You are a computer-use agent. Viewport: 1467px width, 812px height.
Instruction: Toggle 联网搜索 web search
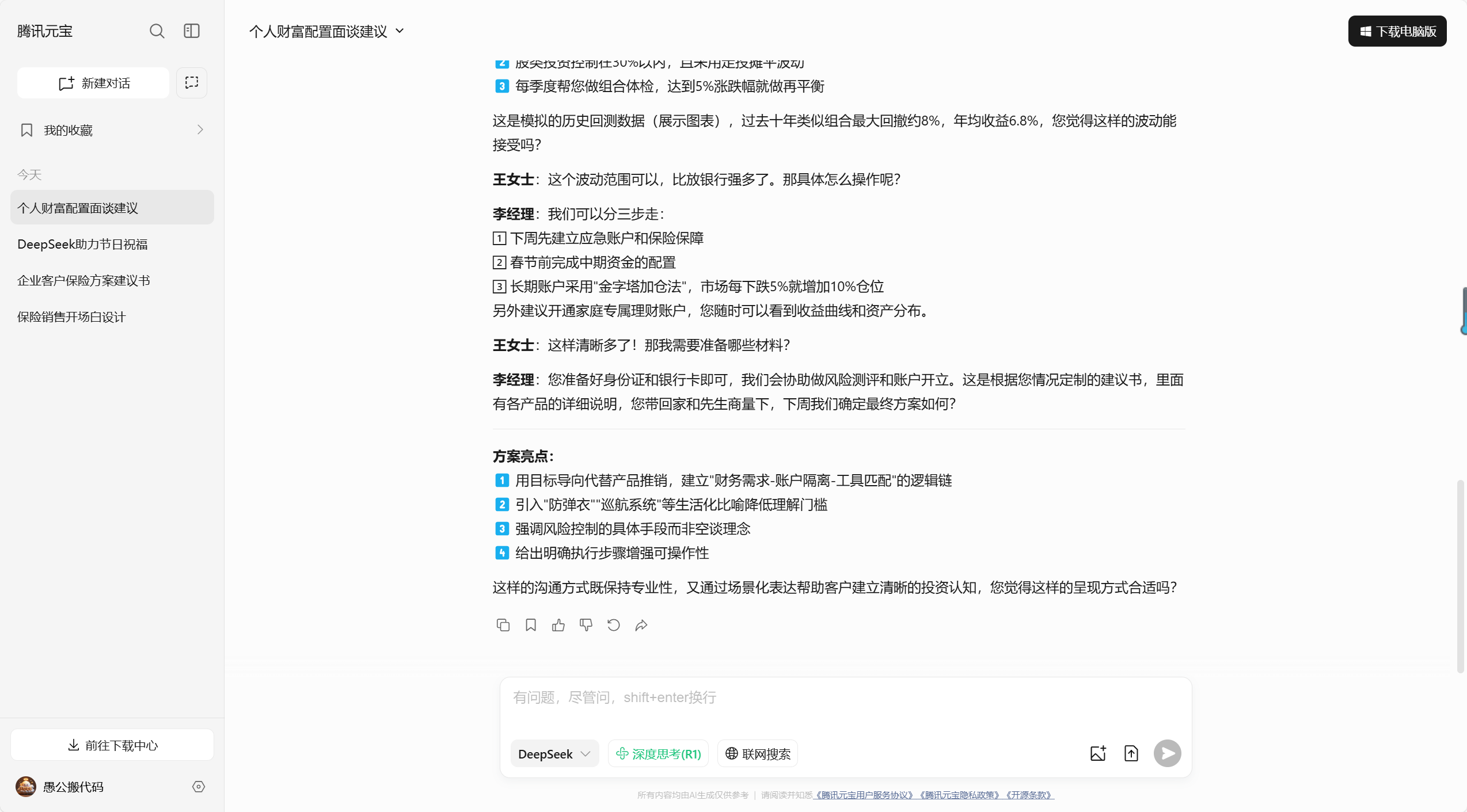point(757,753)
